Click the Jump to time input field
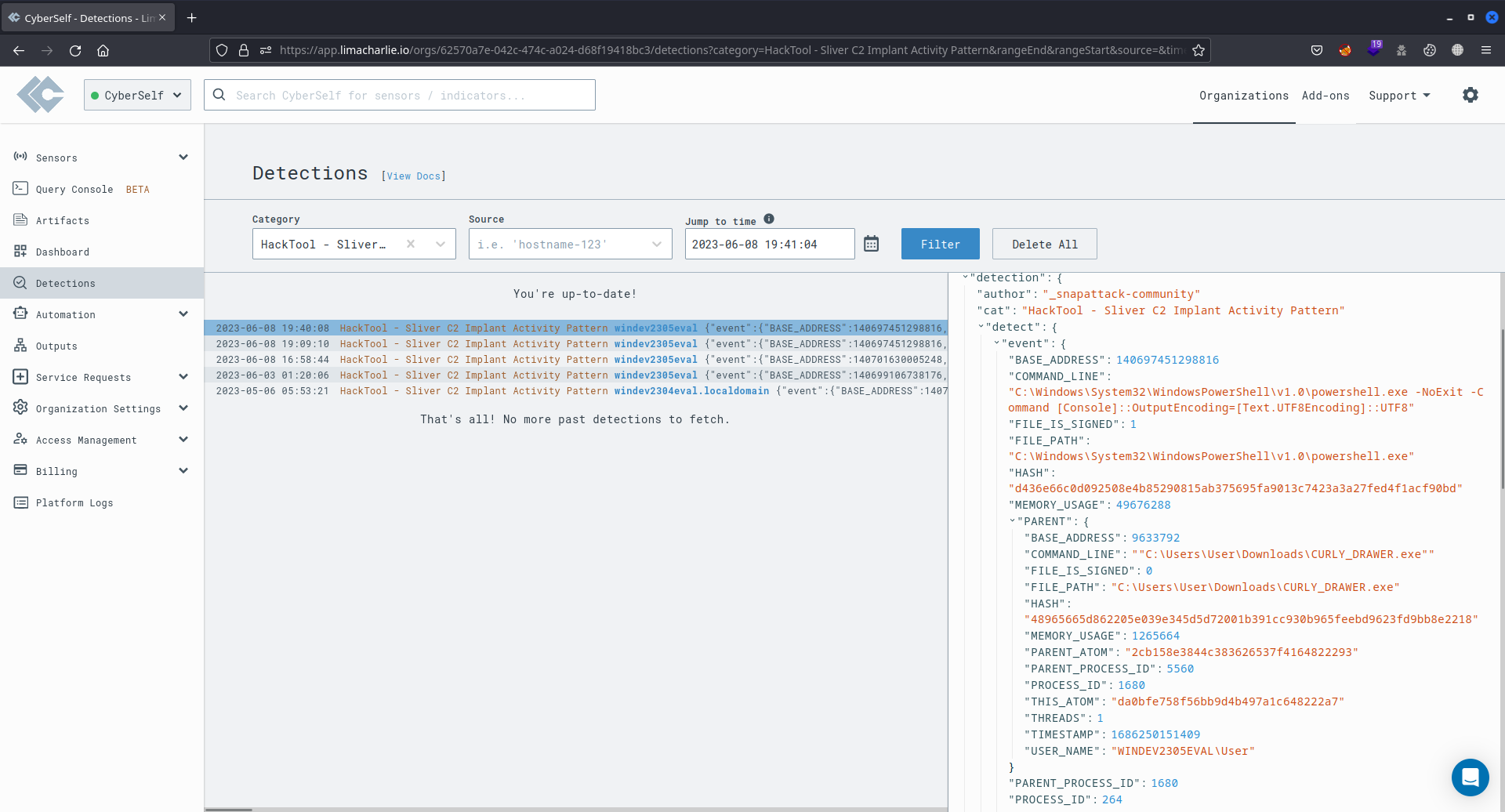Image resolution: width=1505 pixels, height=812 pixels. [770, 244]
